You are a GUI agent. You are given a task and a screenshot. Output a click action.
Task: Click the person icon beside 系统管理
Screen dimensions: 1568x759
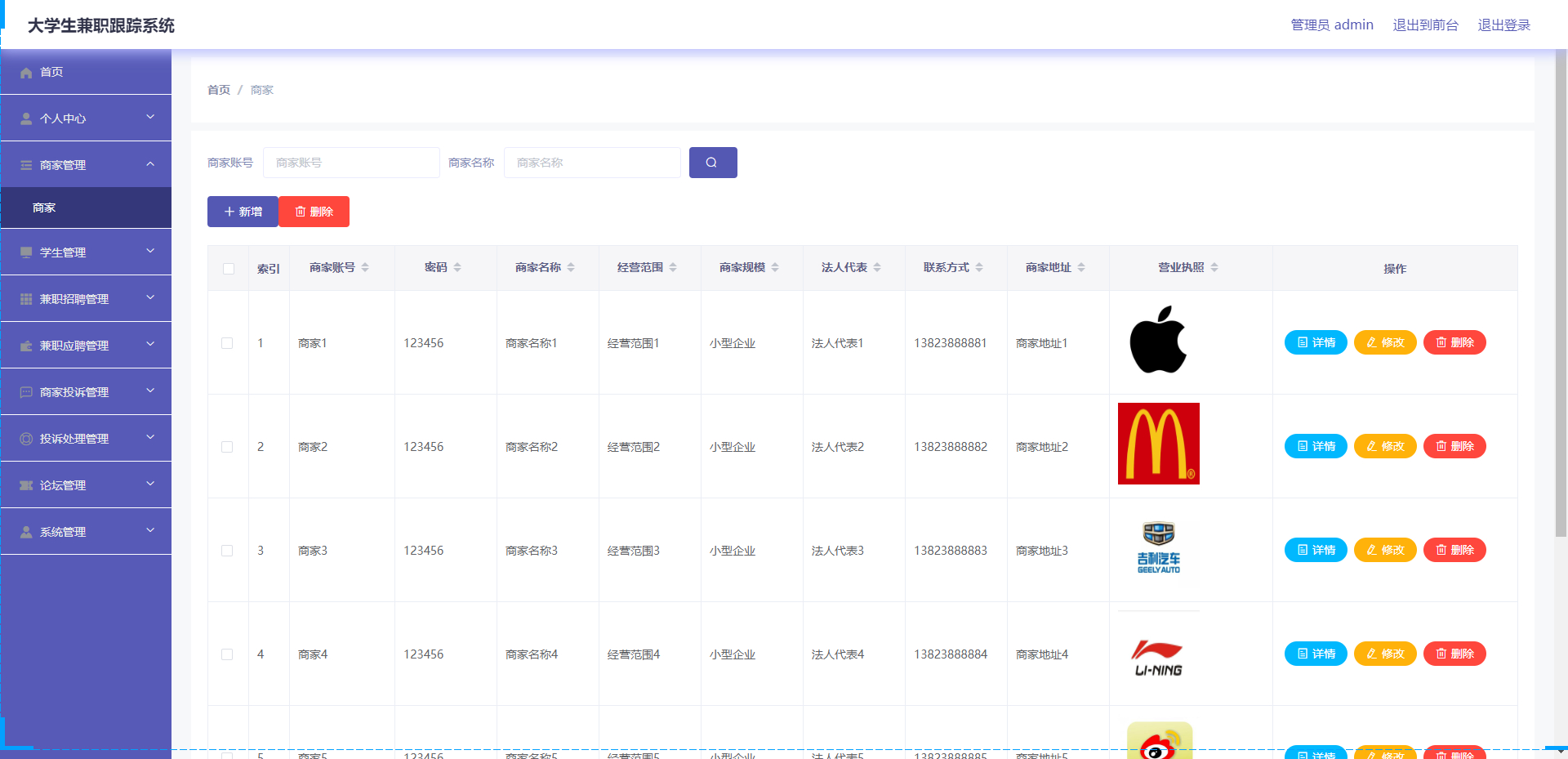click(x=26, y=533)
